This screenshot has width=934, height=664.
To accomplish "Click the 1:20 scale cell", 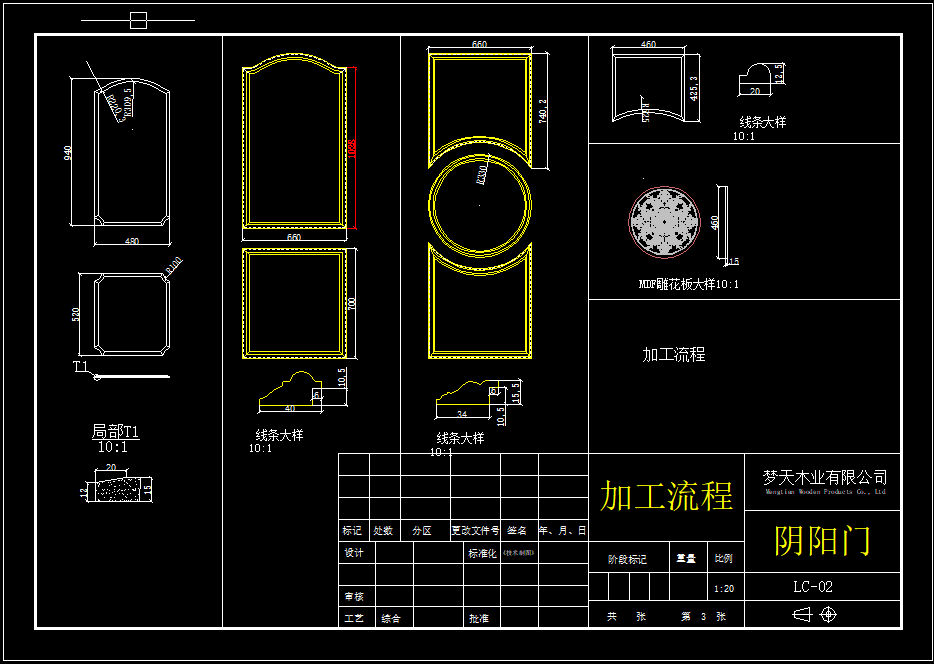I will [x=725, y=589].
